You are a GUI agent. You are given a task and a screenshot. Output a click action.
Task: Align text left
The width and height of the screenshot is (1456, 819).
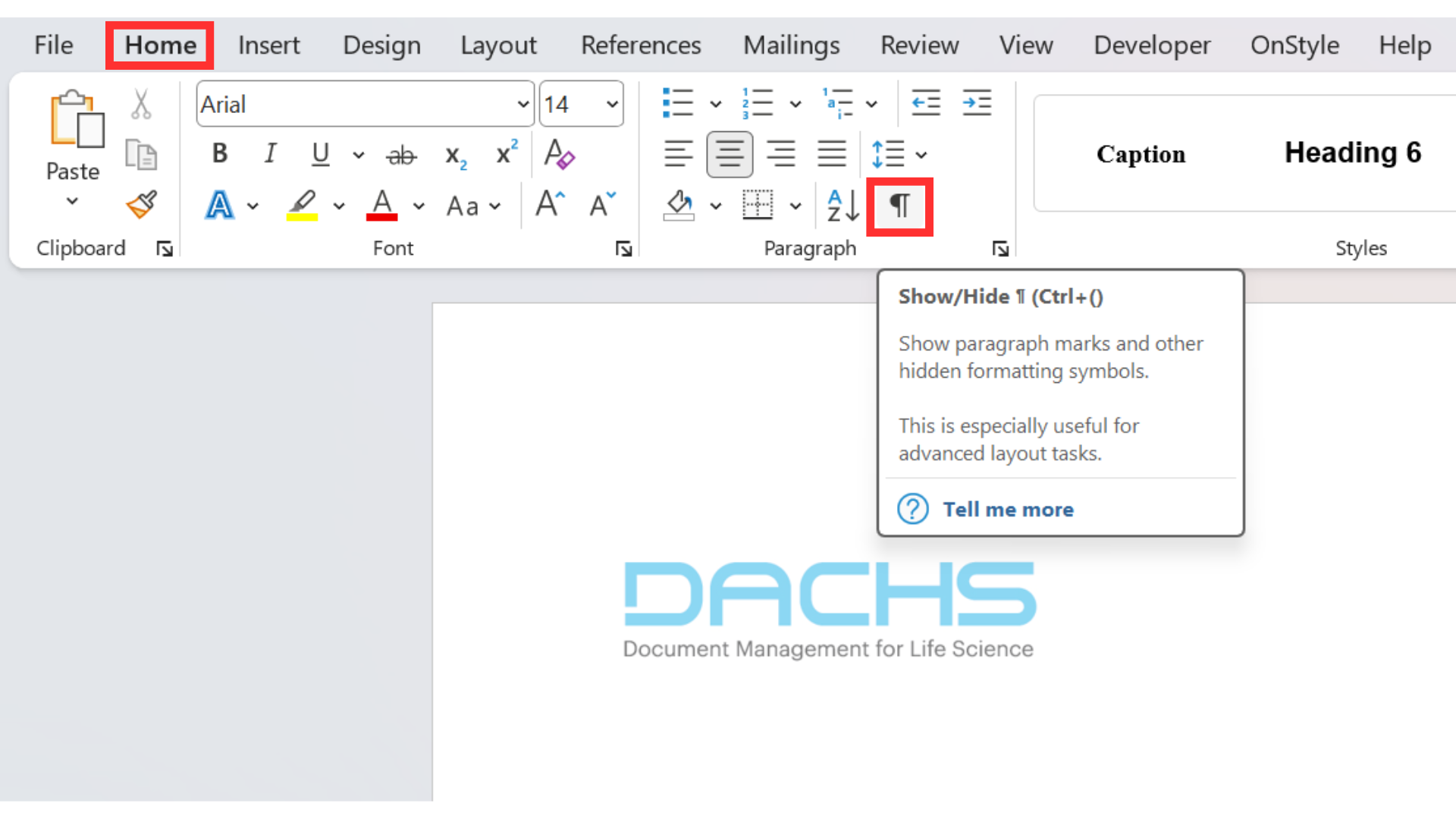point(678,155)
